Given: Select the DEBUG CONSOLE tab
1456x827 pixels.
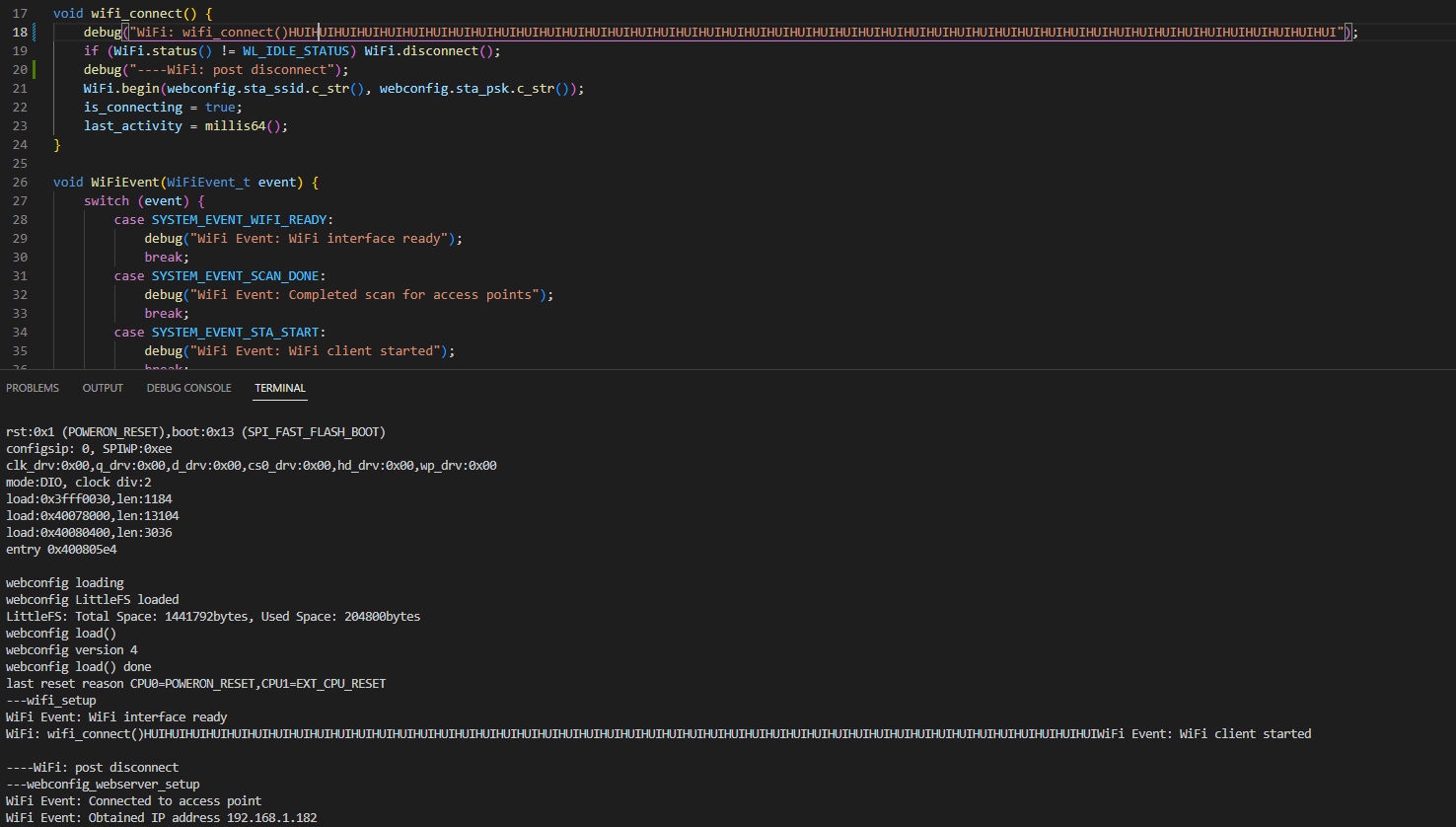Looking at the screenshot, I should coord(188,388).
